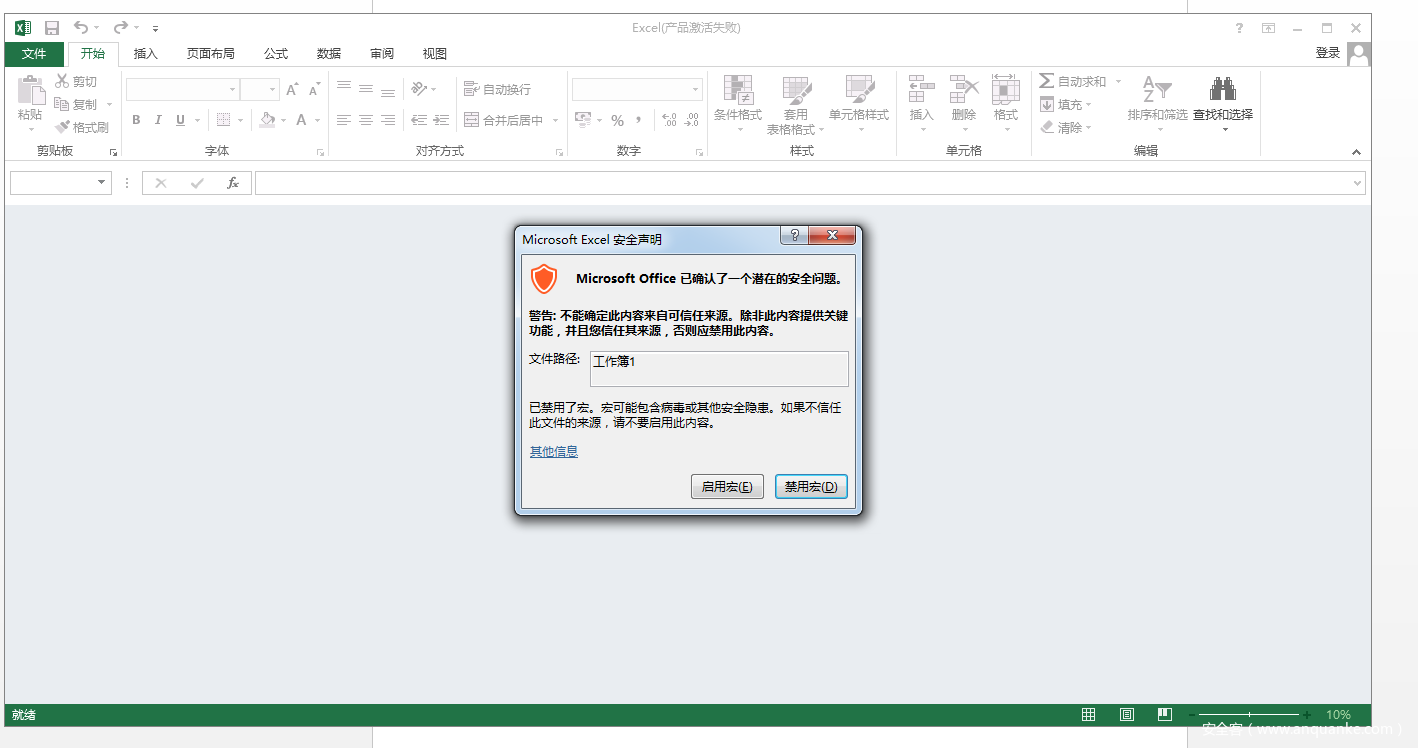
Task: Click the Copy (复制) icon
Action: point(62,104)
